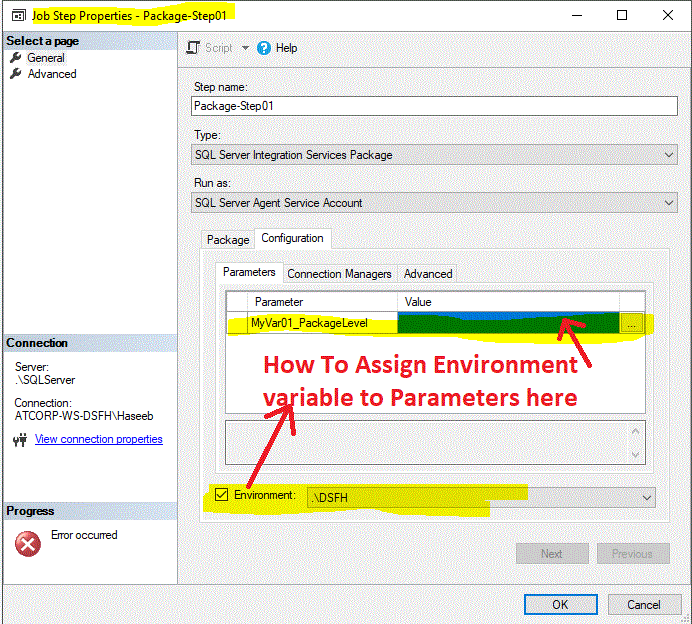Image resolution: width=692 pixels, height=624 pixels.
Task: Switch to the inner Advanced tab
Action: point(428,274)
